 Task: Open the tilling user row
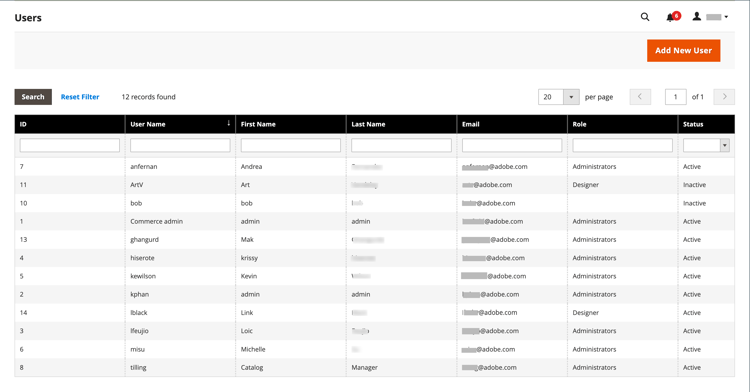tap(375, 368)
